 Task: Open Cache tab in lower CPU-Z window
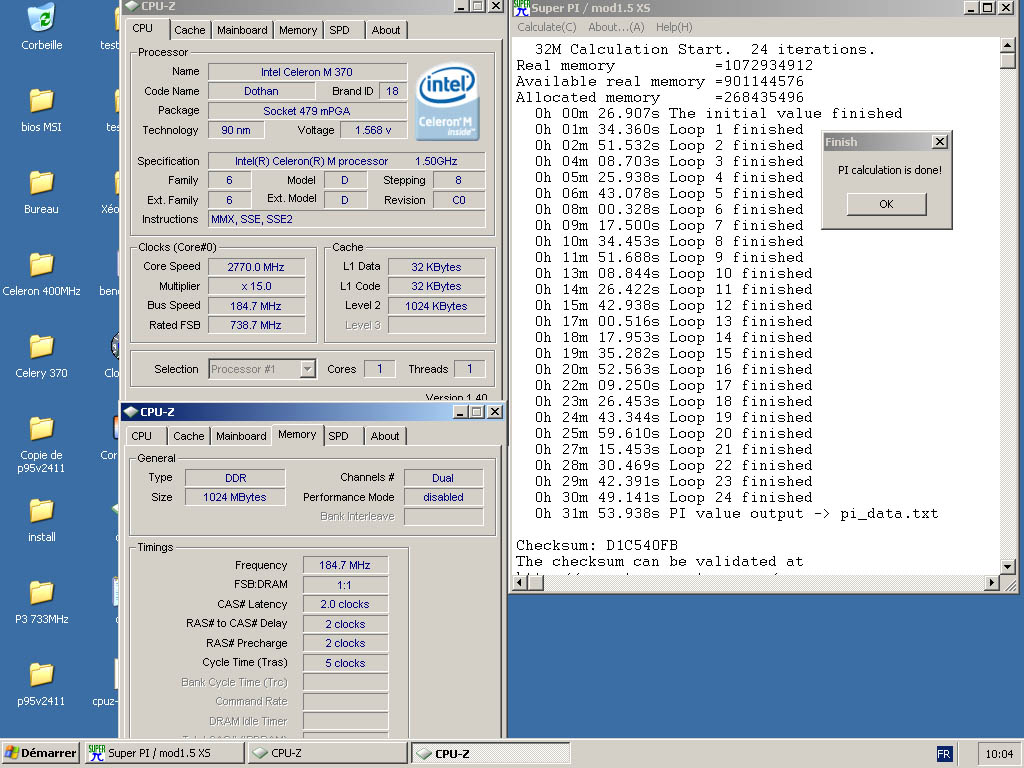(189, 436)
